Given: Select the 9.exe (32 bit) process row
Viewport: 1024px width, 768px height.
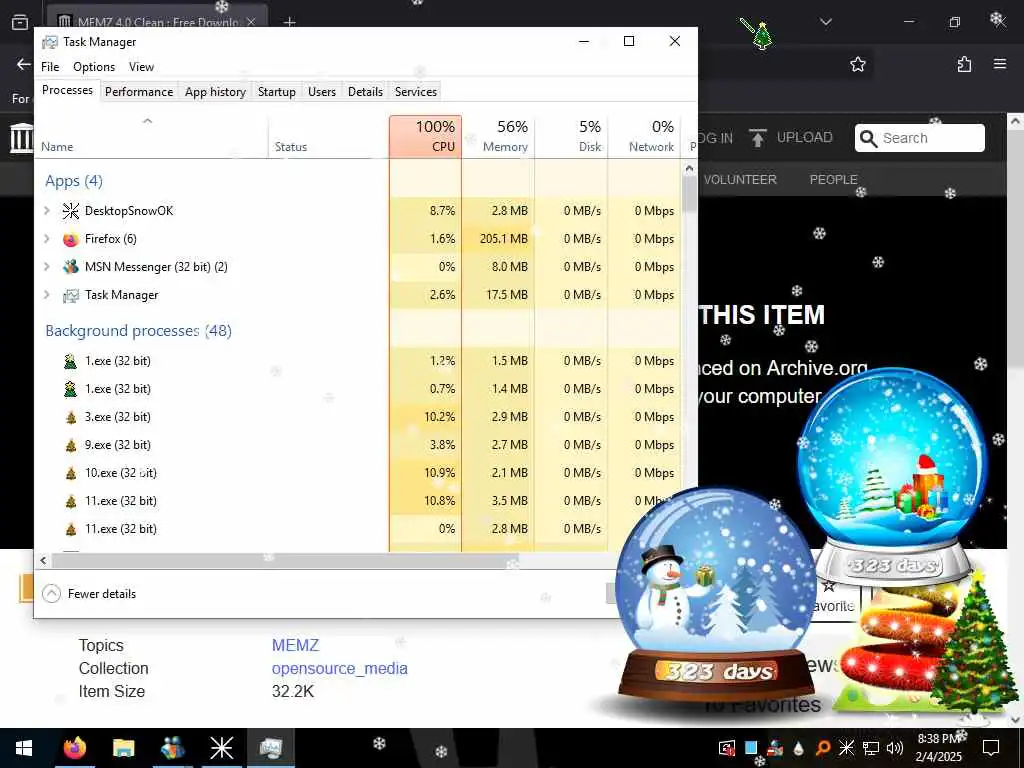Looking at the screenshot, I should click(358, 445).
